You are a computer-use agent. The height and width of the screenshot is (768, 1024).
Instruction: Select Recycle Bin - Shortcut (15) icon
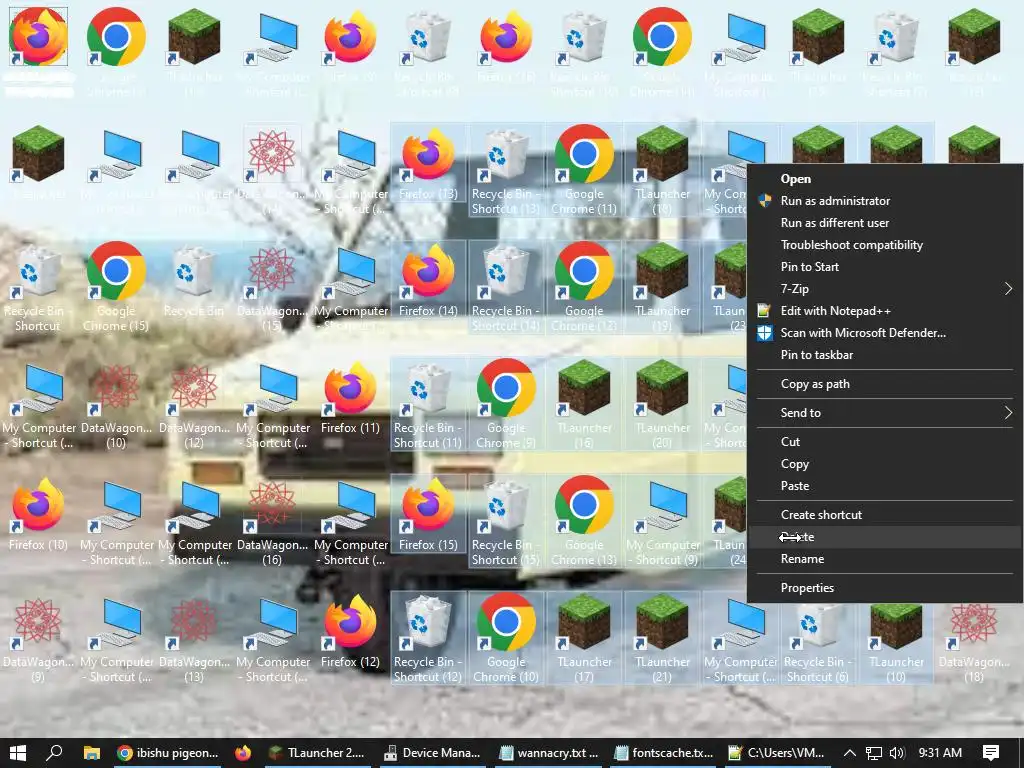coord(506,519)
